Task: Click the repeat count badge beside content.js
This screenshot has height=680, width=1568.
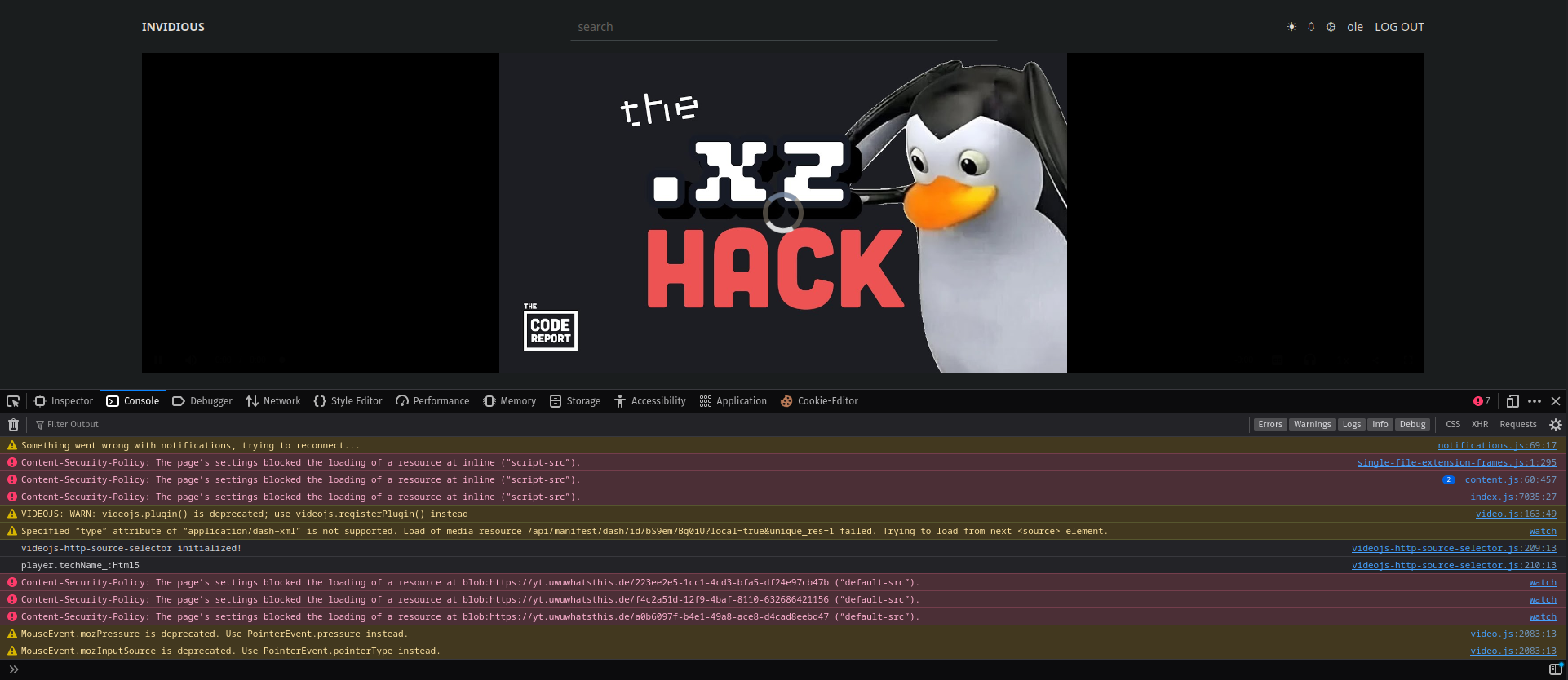Action: point(1448,479)
